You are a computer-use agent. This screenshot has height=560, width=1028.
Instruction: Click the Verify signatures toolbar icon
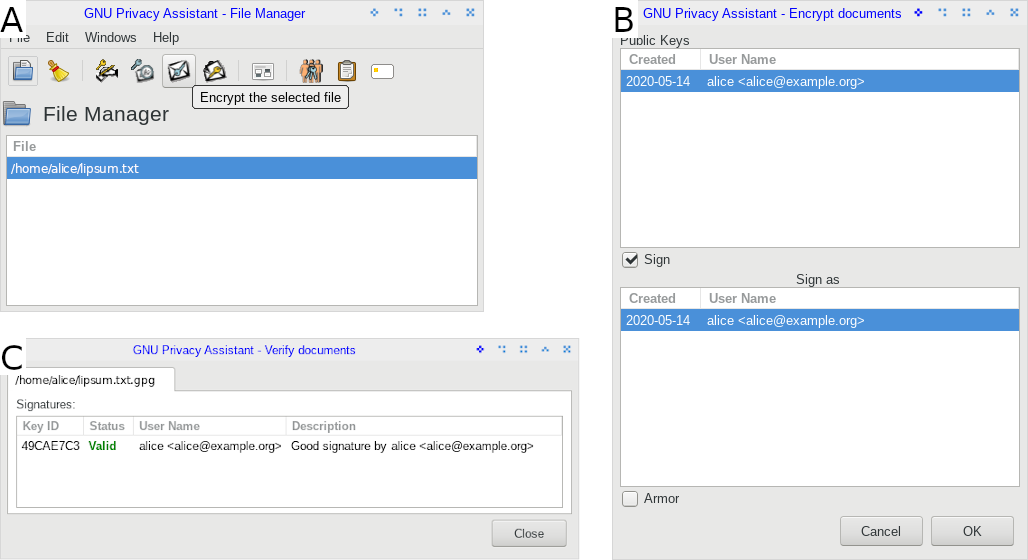coord(142,71)
